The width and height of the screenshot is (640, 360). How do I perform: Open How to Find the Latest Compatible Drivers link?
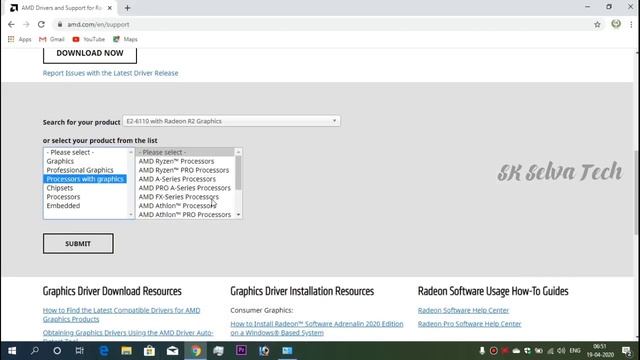[121, 315]
